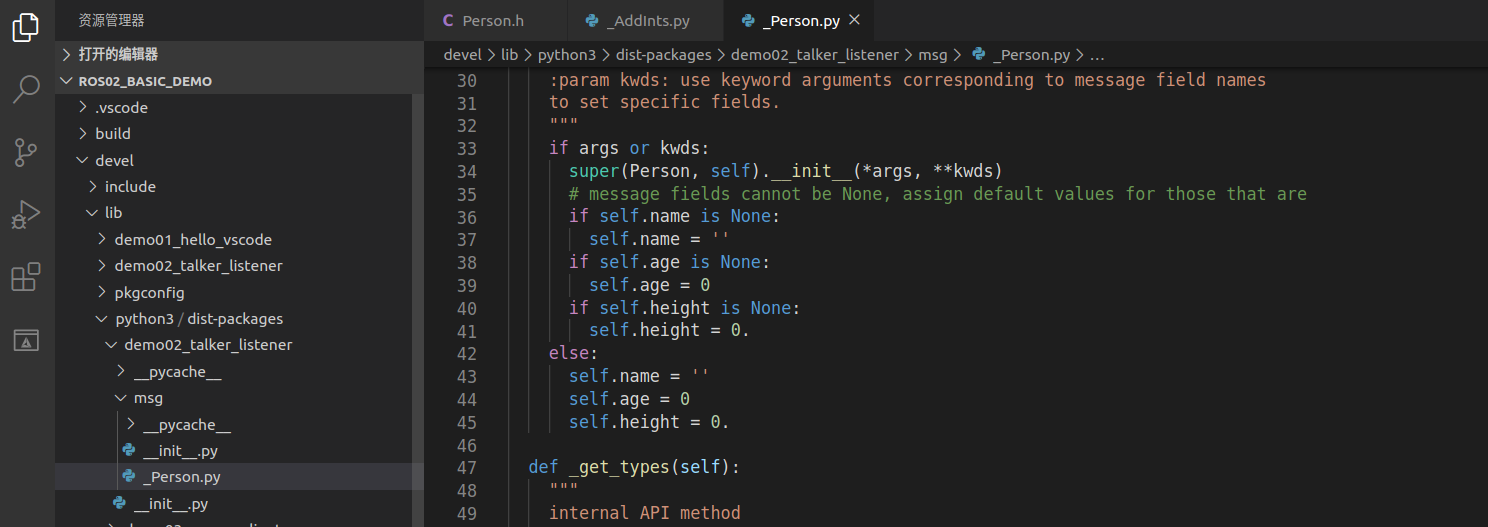Expand the demo01_hello_vscode folder
The width and height of the screenshot is (1488, 527).
click(193, 239)
